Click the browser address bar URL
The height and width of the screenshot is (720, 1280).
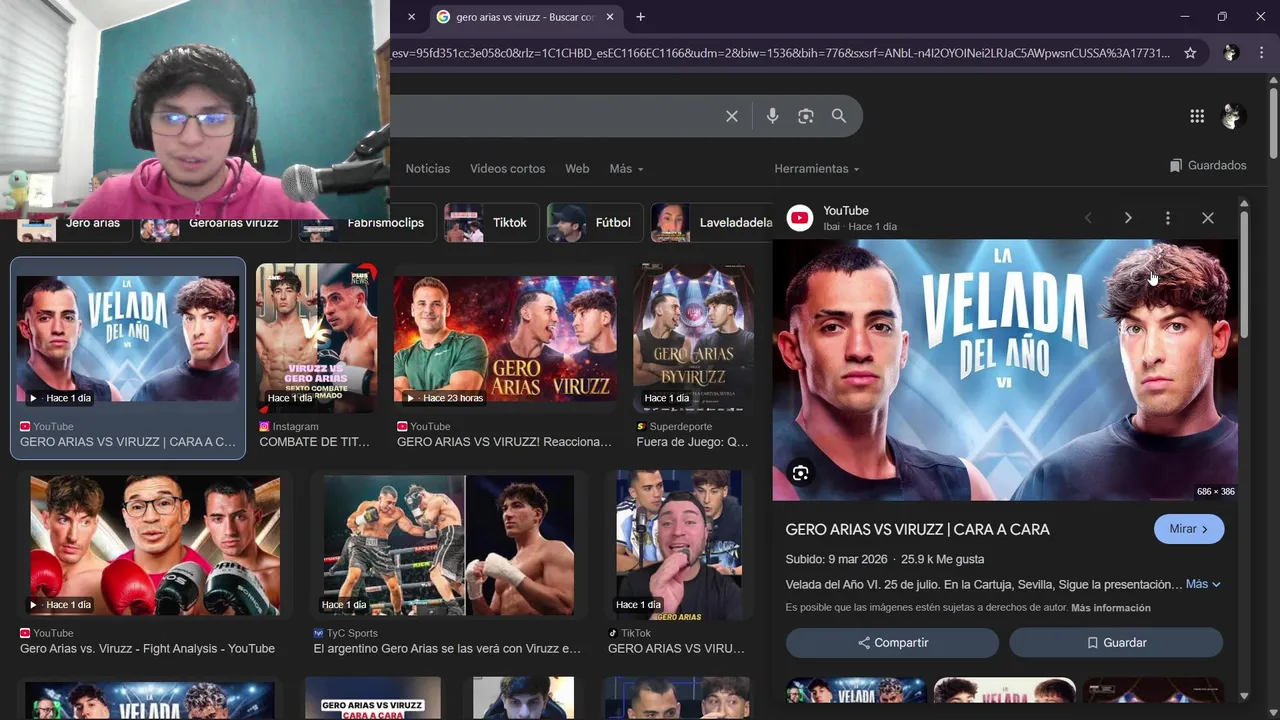[780, 53]
